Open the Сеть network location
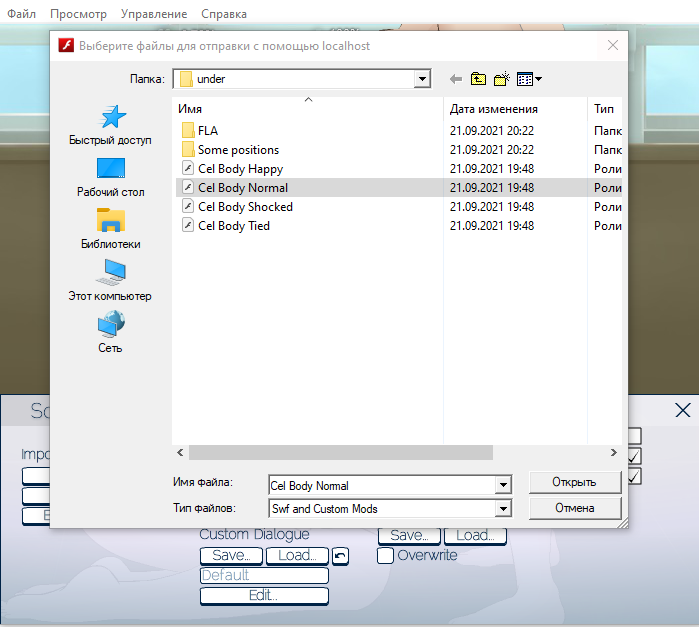 [110, 332]
